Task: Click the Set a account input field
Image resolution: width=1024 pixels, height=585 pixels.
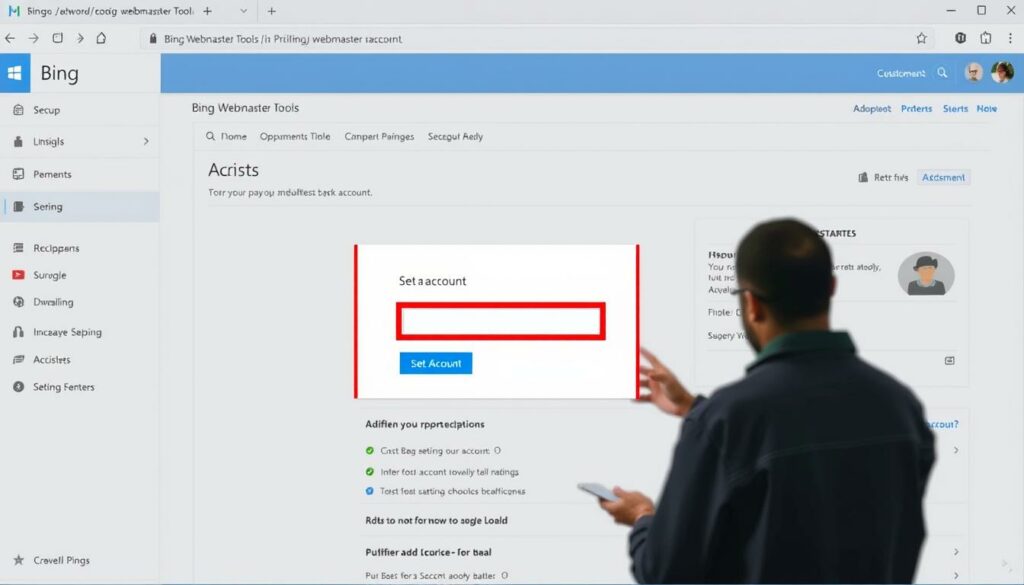Action: coord(501,321)
